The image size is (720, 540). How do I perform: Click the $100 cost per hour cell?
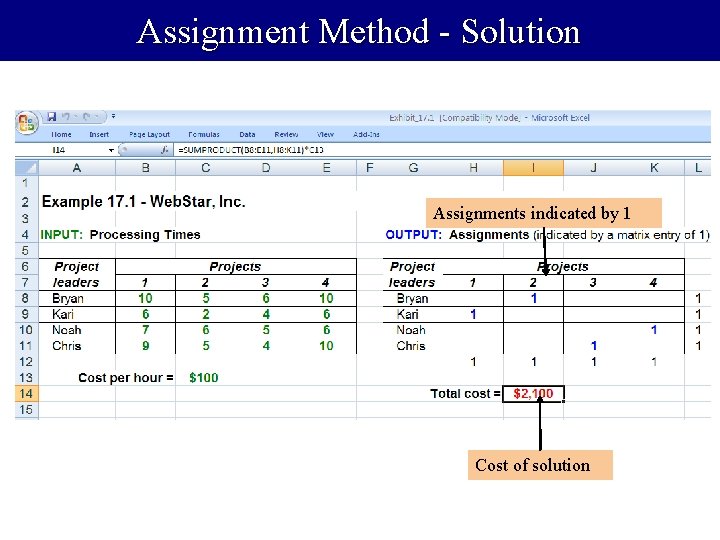204,378
